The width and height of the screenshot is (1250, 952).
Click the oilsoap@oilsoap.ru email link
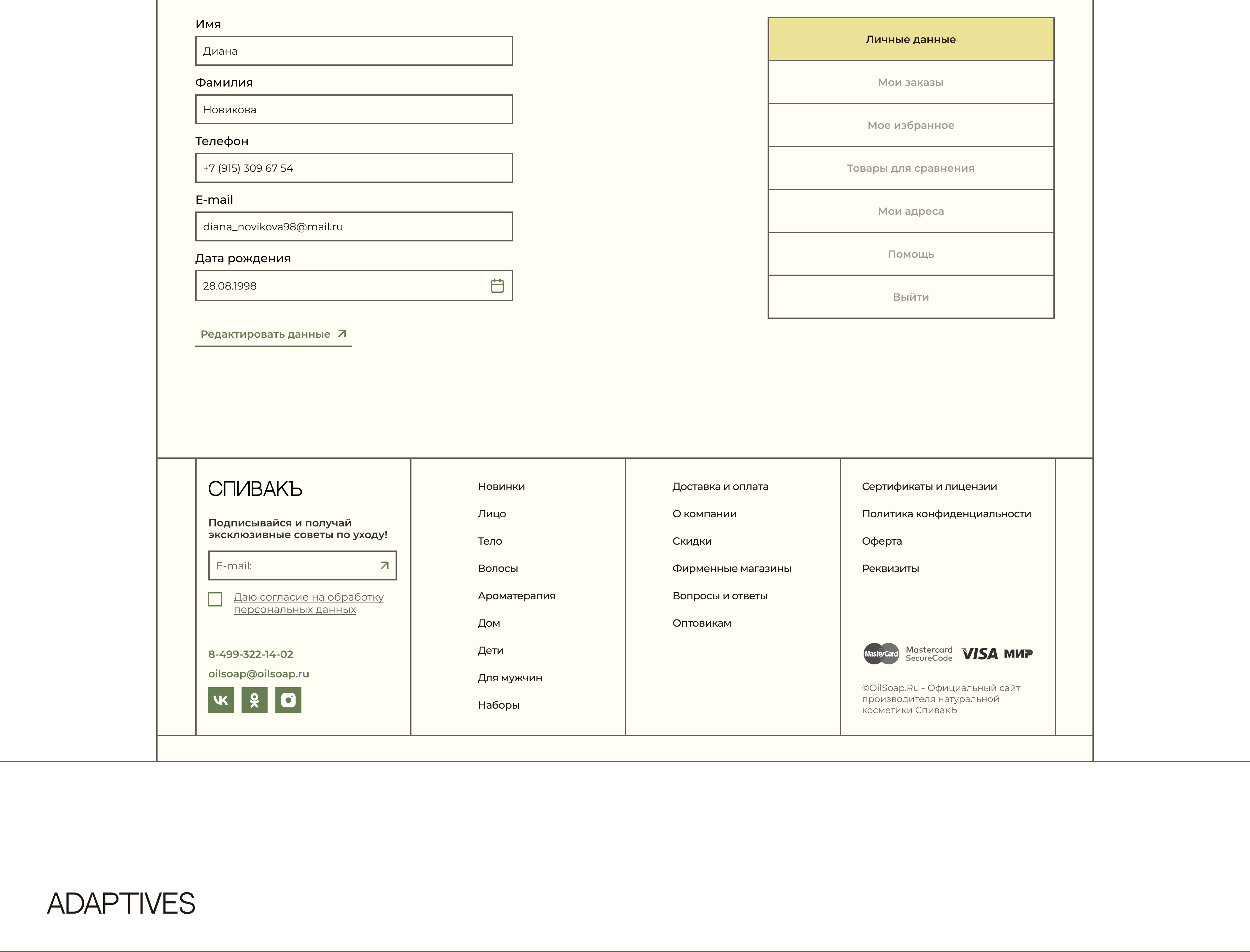[258, 674]
